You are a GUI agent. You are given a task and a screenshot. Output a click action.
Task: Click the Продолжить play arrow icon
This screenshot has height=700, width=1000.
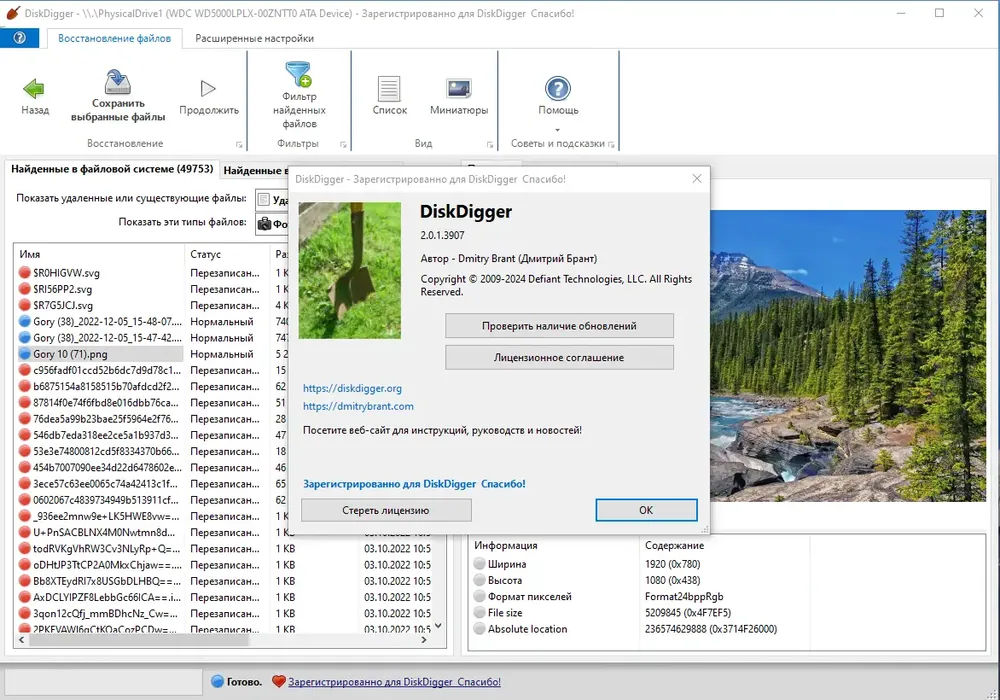point(208,89)
